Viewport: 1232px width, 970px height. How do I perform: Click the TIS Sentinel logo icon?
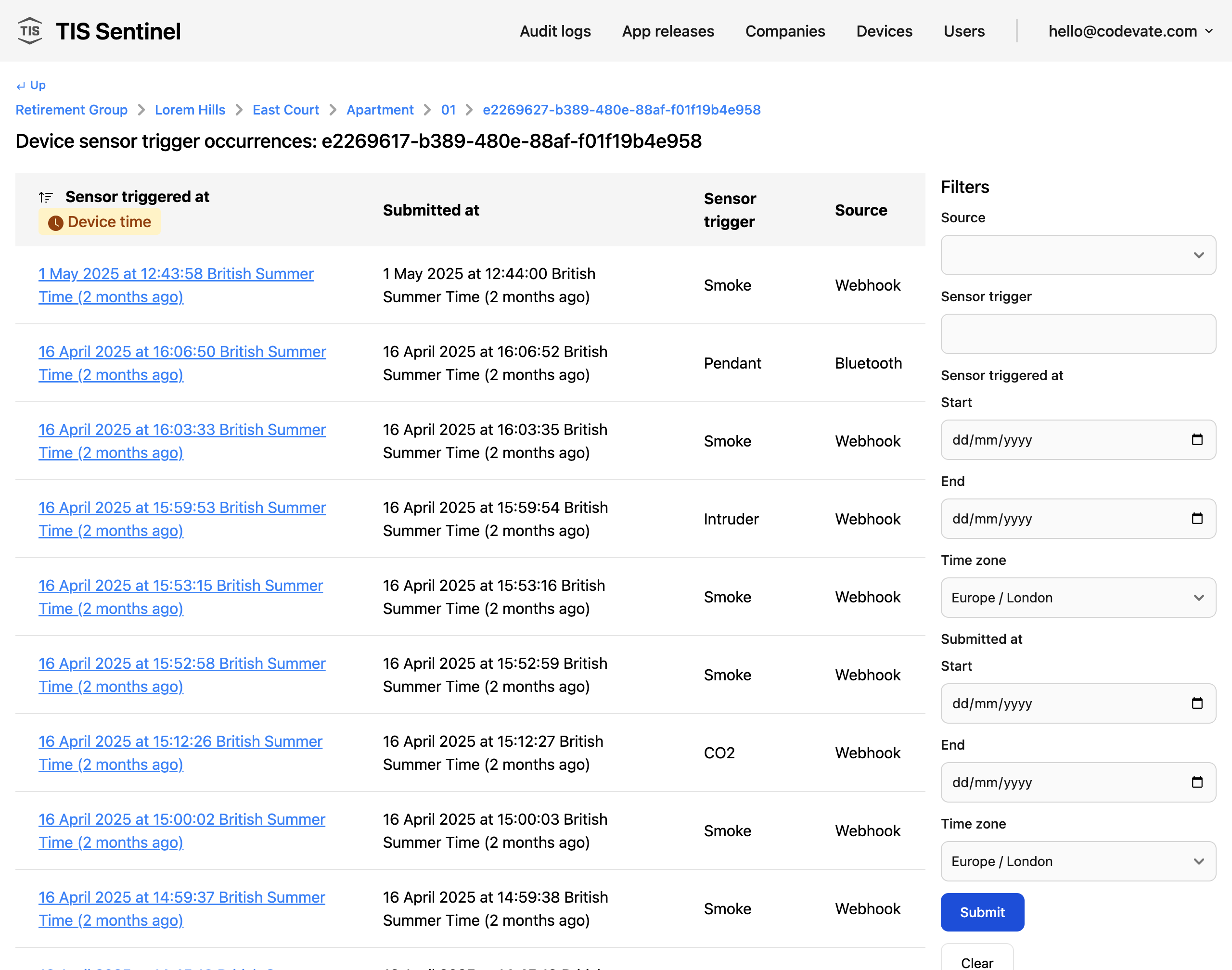[29, 31]
